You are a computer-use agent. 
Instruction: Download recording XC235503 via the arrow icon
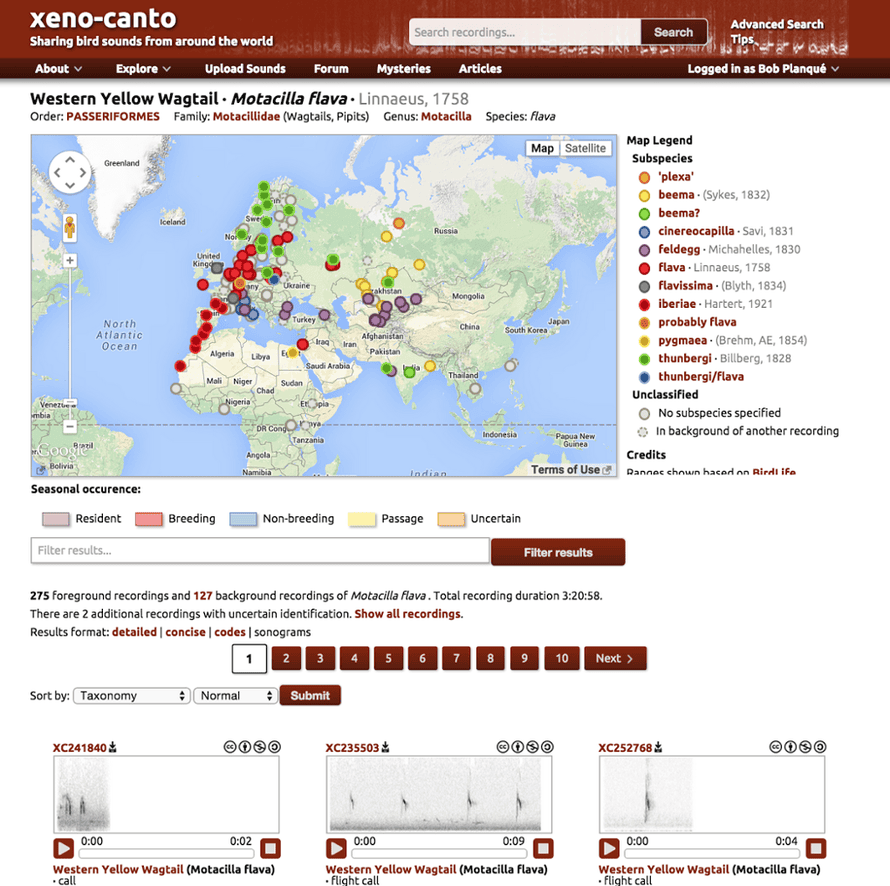[385, 747]
